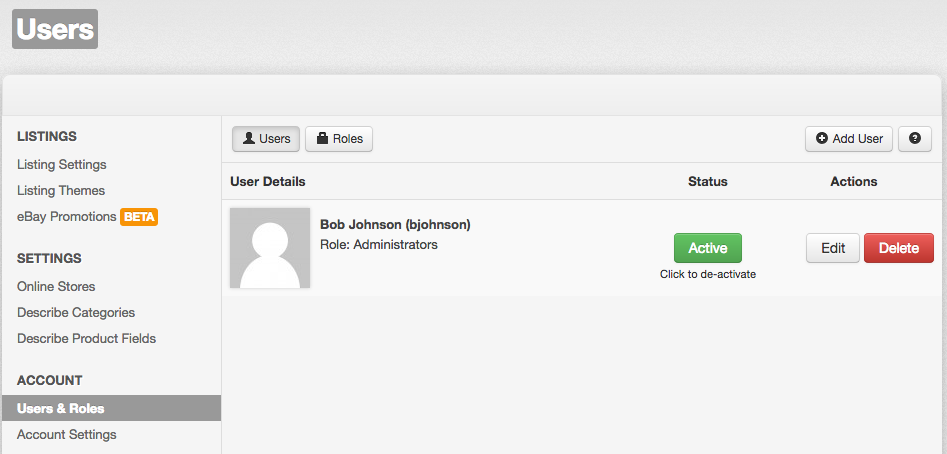Click the orange BETA badge

point(139,216)
